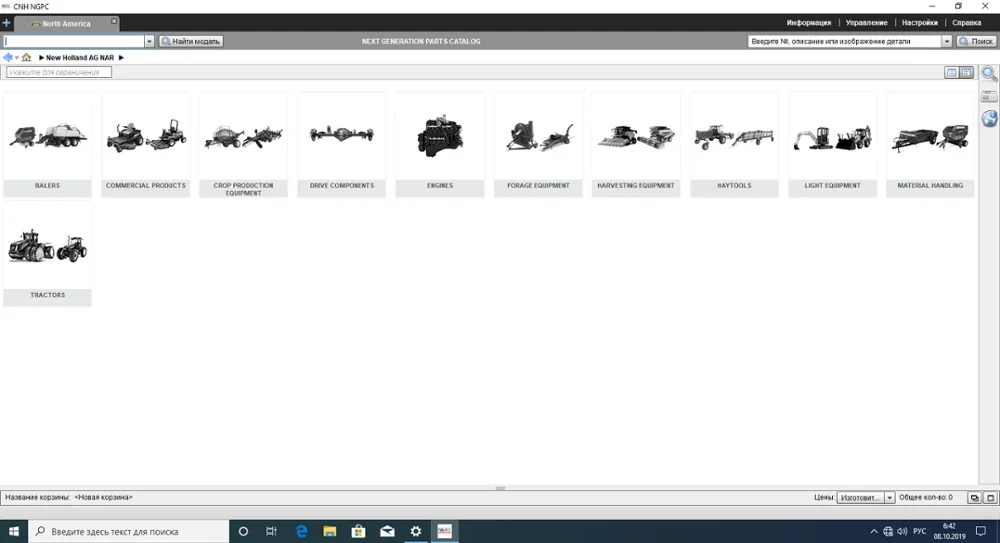Click the filter restriction input field
This screenshot has height=543, width=1000.
click(x=59, y=72)
